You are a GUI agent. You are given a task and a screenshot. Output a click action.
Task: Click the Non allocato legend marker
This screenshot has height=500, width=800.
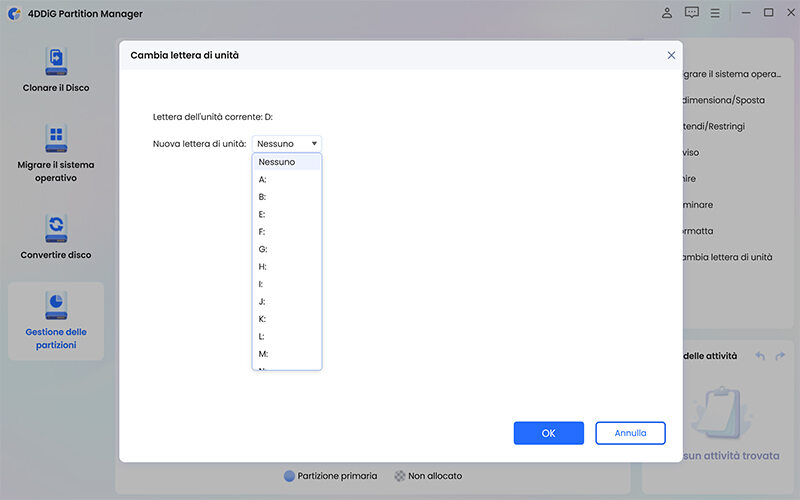pos(400,476)
